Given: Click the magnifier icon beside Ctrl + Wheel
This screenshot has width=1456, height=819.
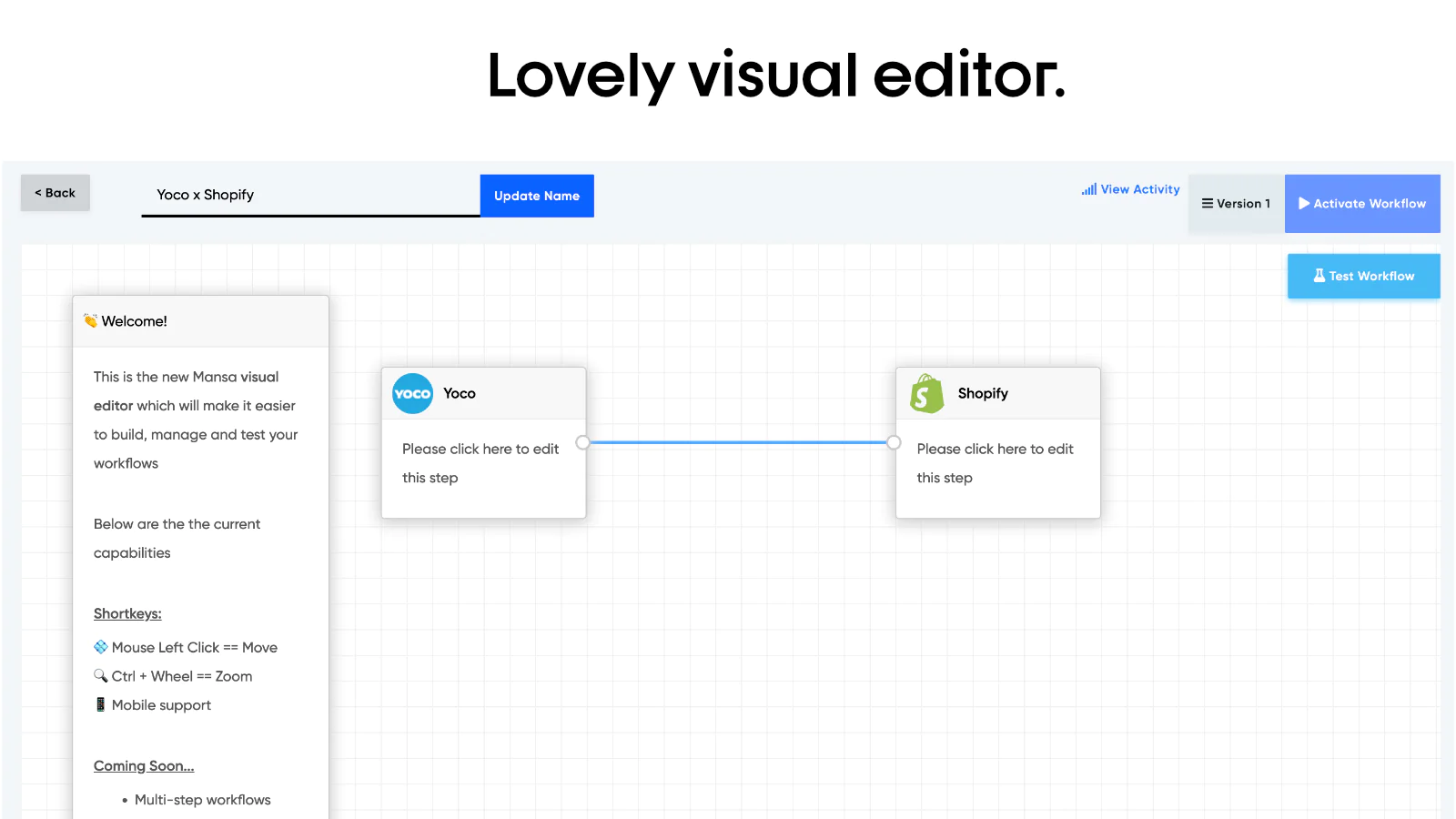Looking at the screenshot, I should (x=100, y=676).
